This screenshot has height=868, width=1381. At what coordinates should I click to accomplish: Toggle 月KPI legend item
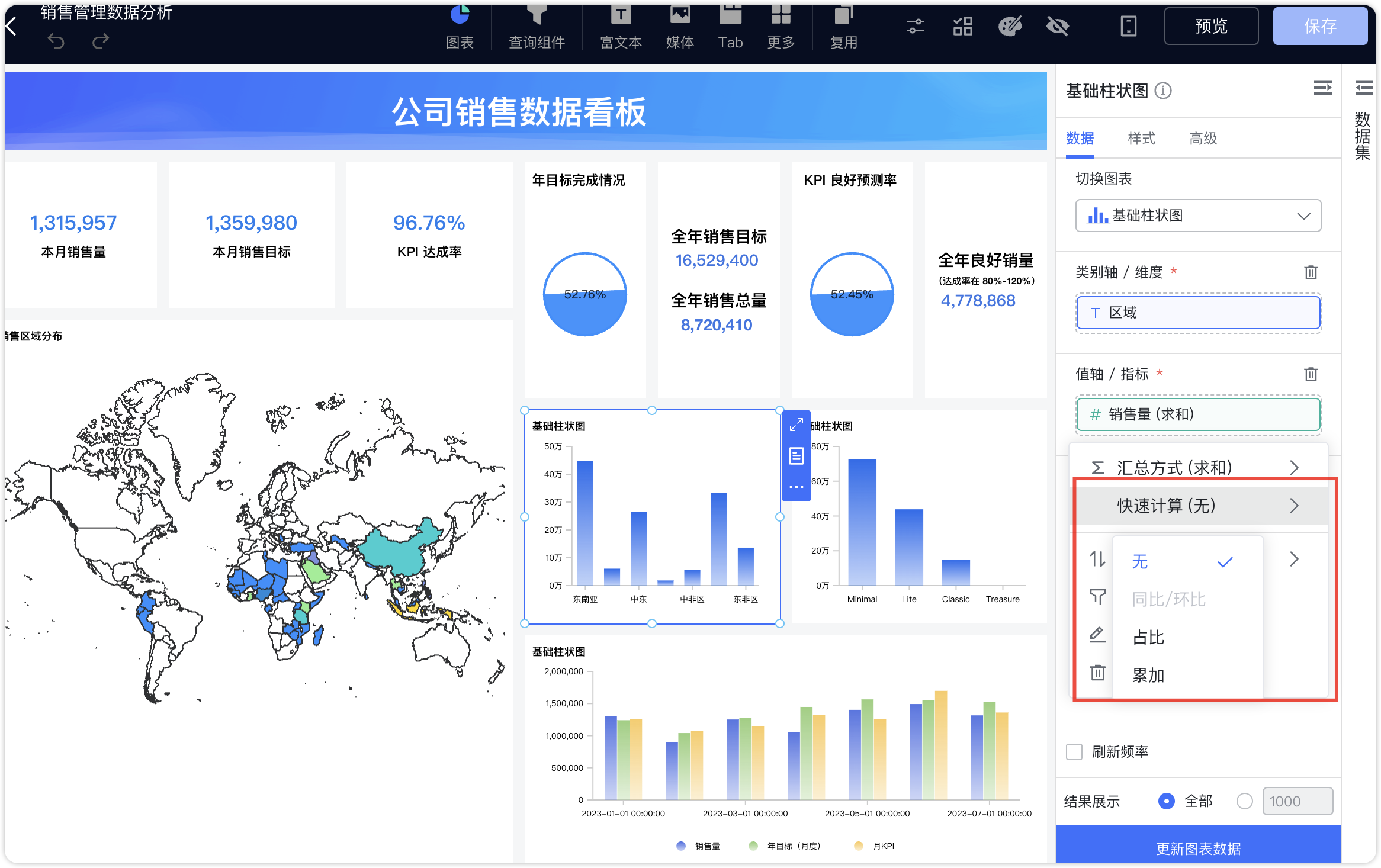click(x=874, y=846)
